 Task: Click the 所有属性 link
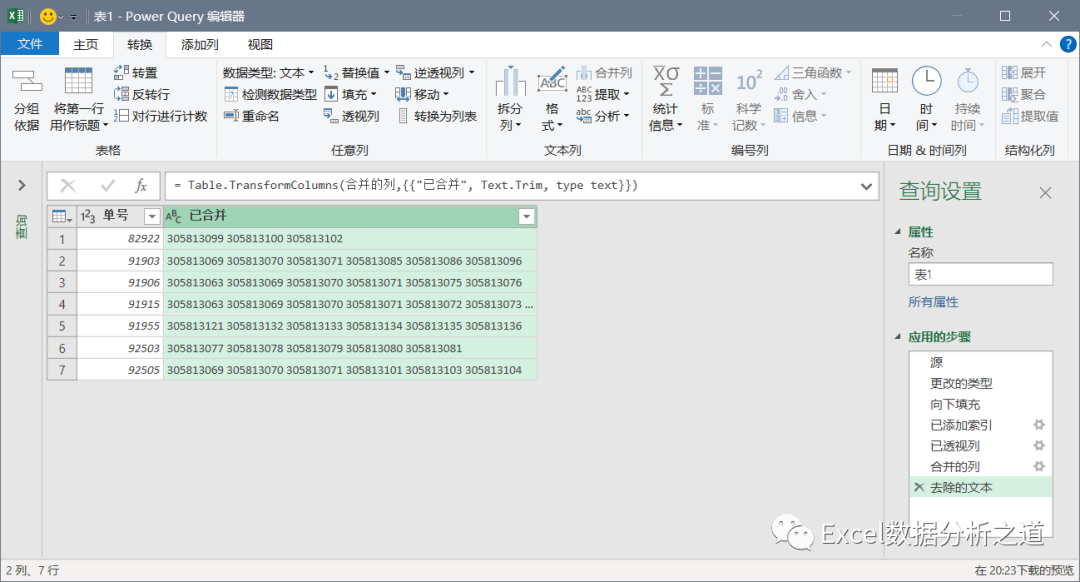(933, 302)
